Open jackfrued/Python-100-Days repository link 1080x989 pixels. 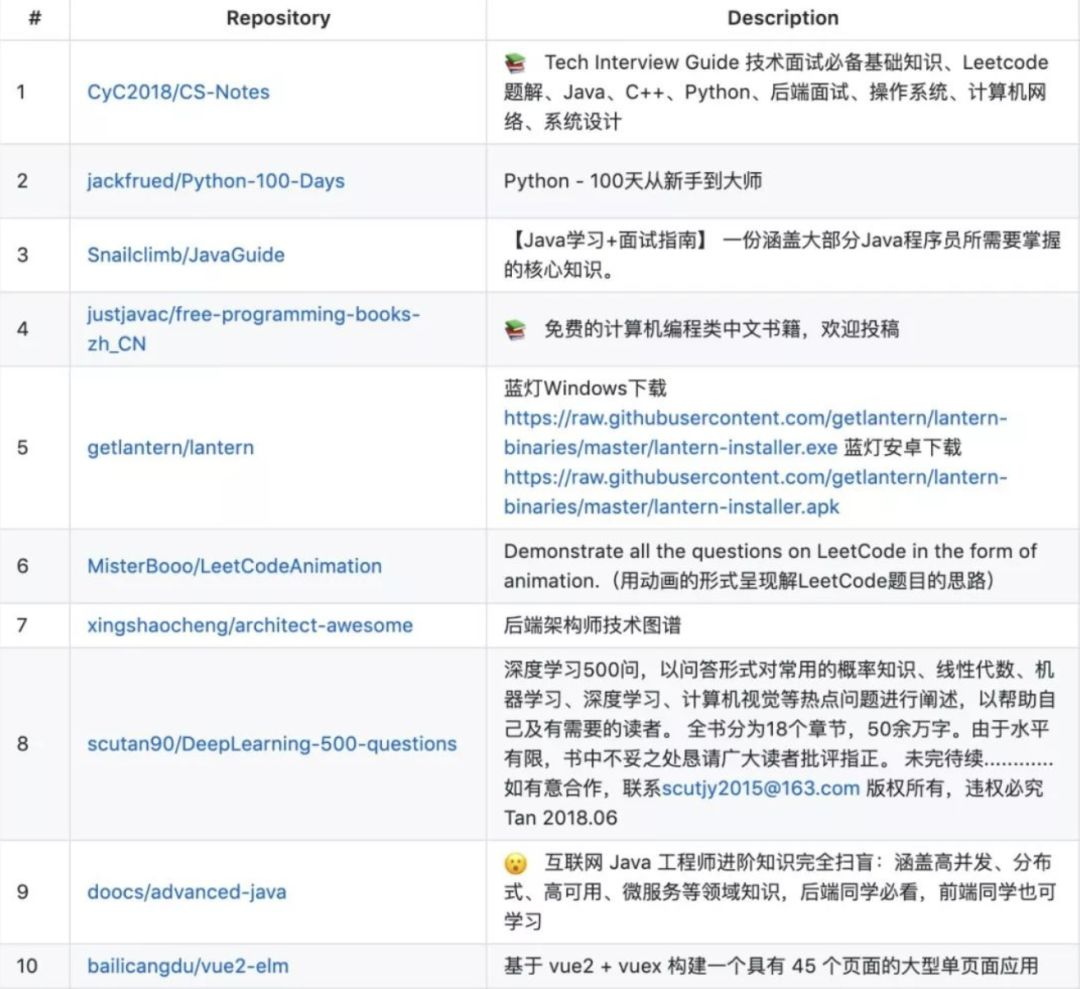pyautogui.click(x=216, y=180)
